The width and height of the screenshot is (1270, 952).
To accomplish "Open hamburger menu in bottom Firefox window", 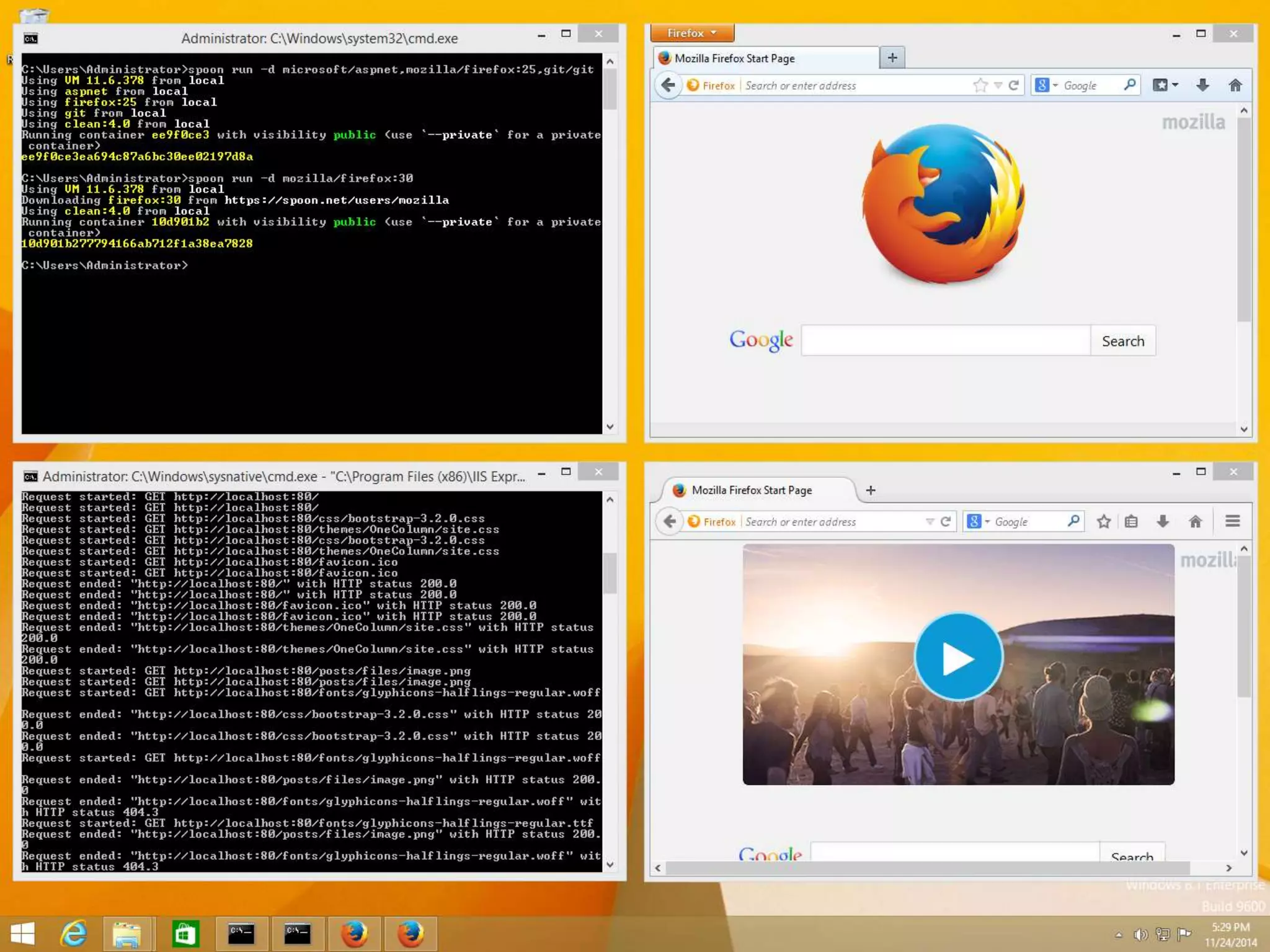I will tap(1233, 522).
